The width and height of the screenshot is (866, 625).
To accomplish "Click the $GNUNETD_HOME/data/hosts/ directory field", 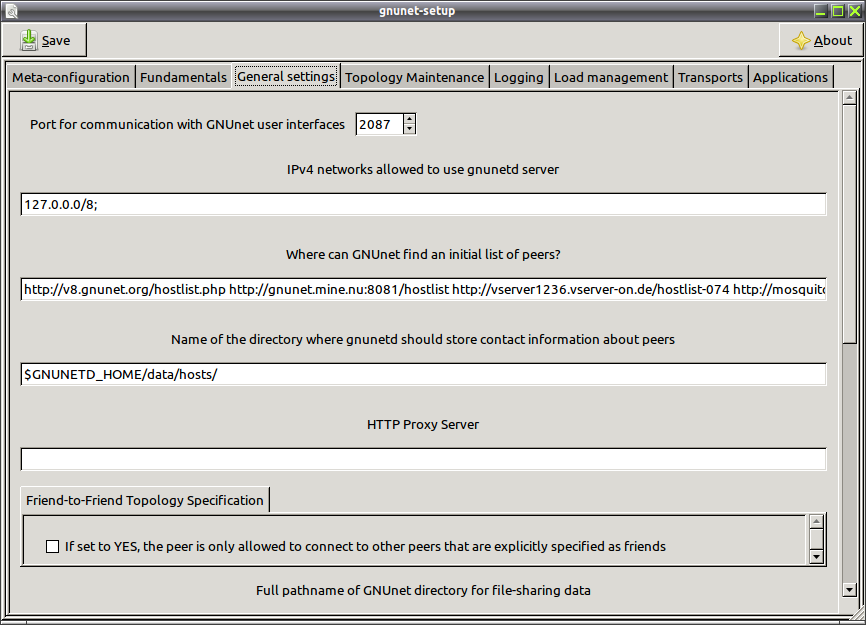I will tap(424, 374).
